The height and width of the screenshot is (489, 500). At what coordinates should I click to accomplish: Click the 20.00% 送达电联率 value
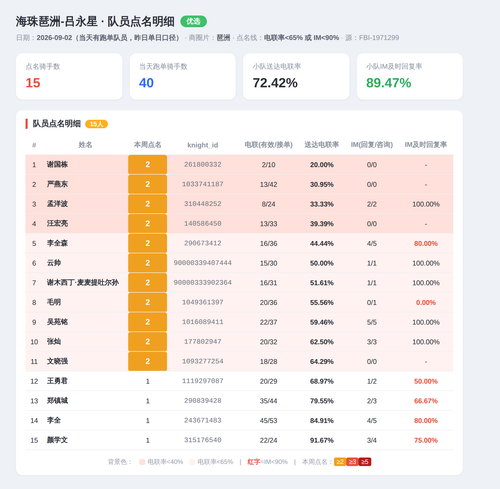click(x=322, y=165)
